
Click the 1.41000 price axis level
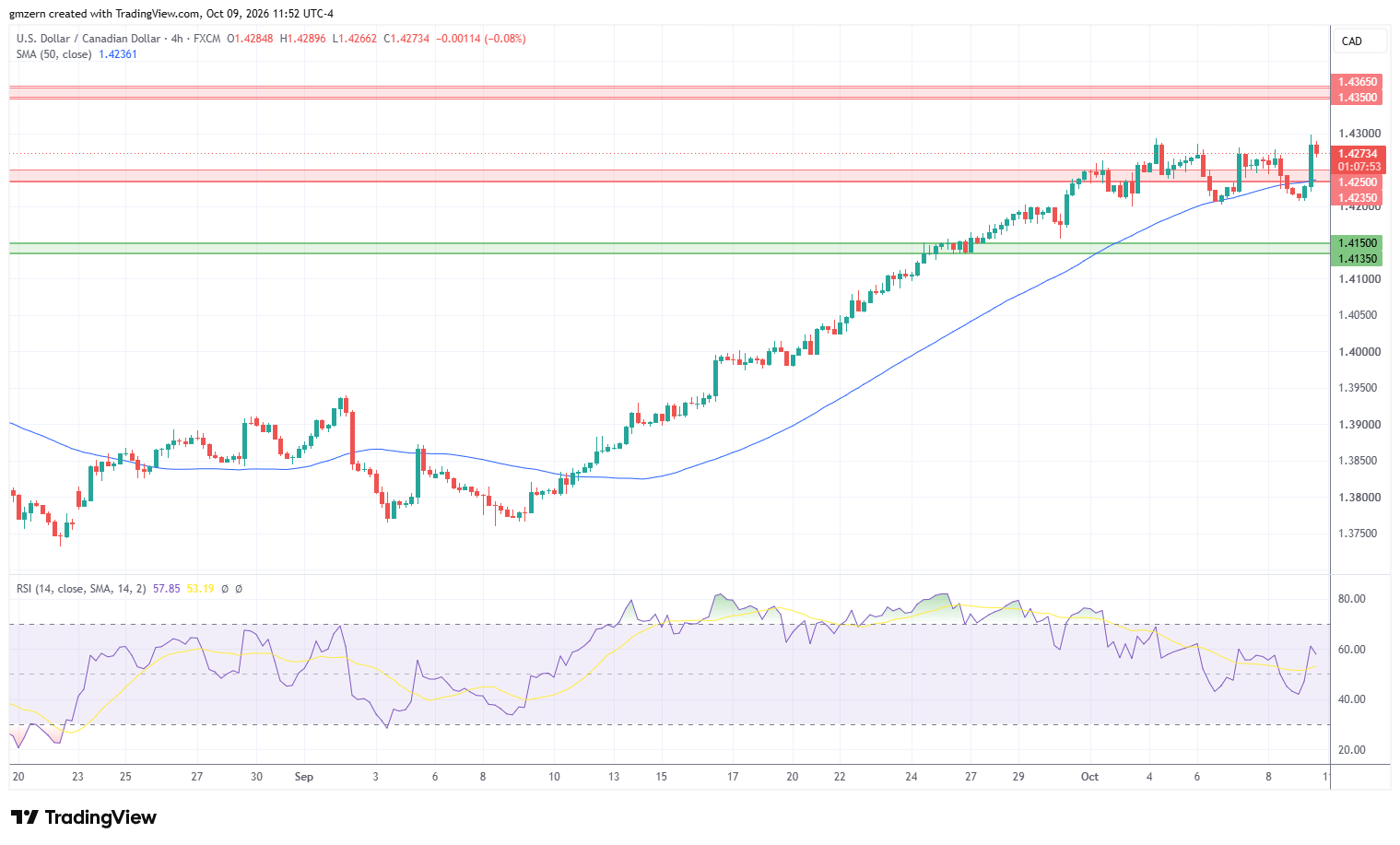[x=1359, y=279]
